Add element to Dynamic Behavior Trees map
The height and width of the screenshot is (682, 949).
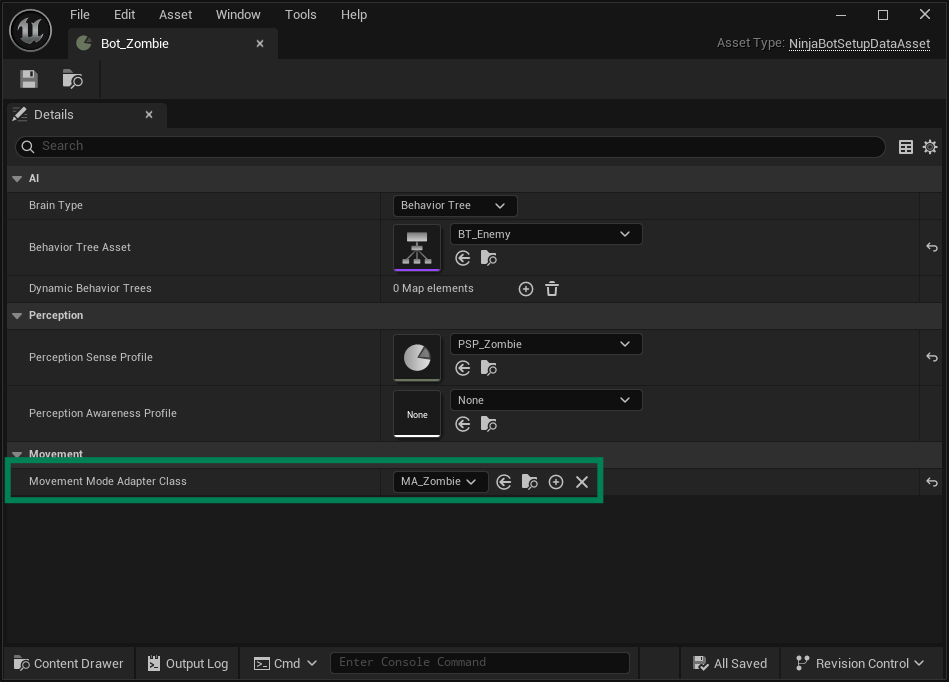525,289
